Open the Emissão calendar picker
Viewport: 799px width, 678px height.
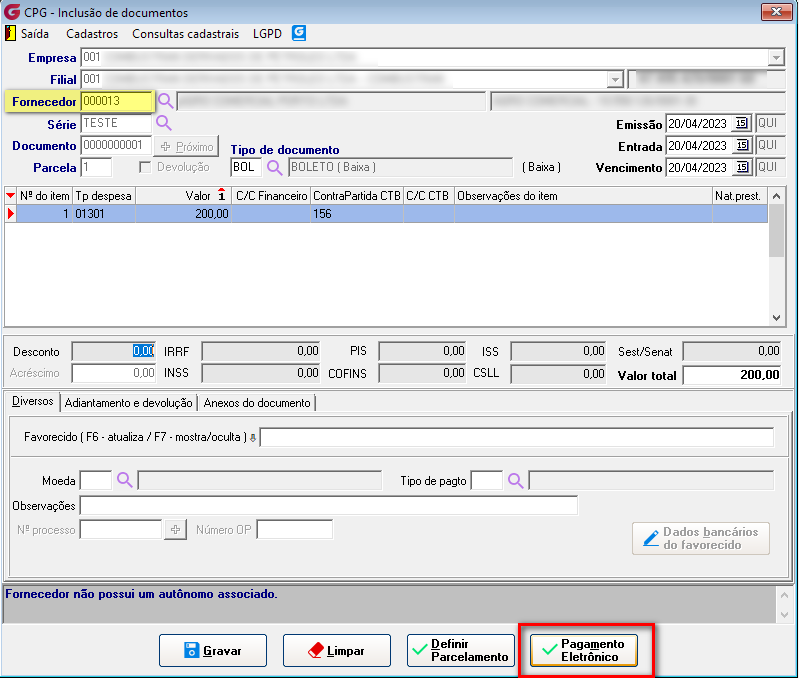pos(742,123)
